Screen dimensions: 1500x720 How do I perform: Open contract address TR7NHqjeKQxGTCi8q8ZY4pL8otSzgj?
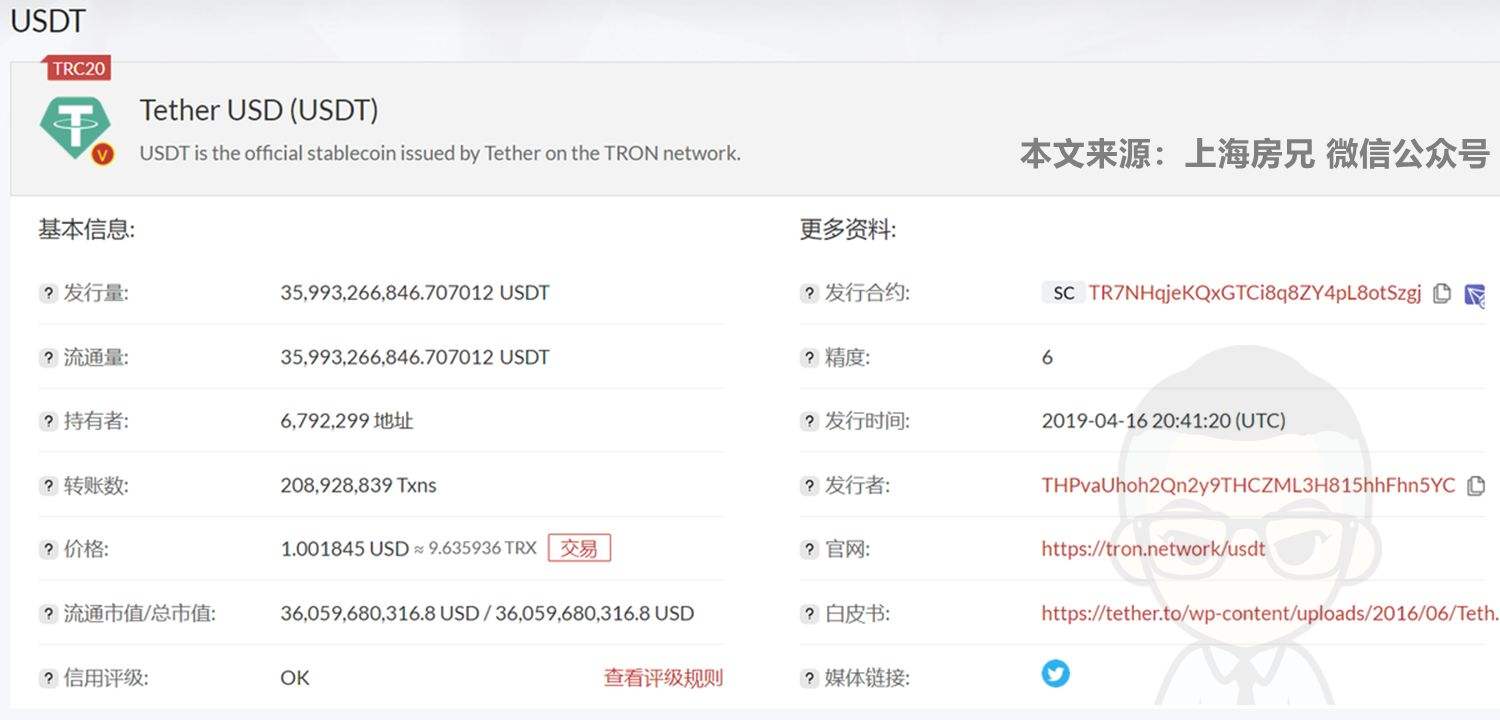click(x=1255, y=293)
